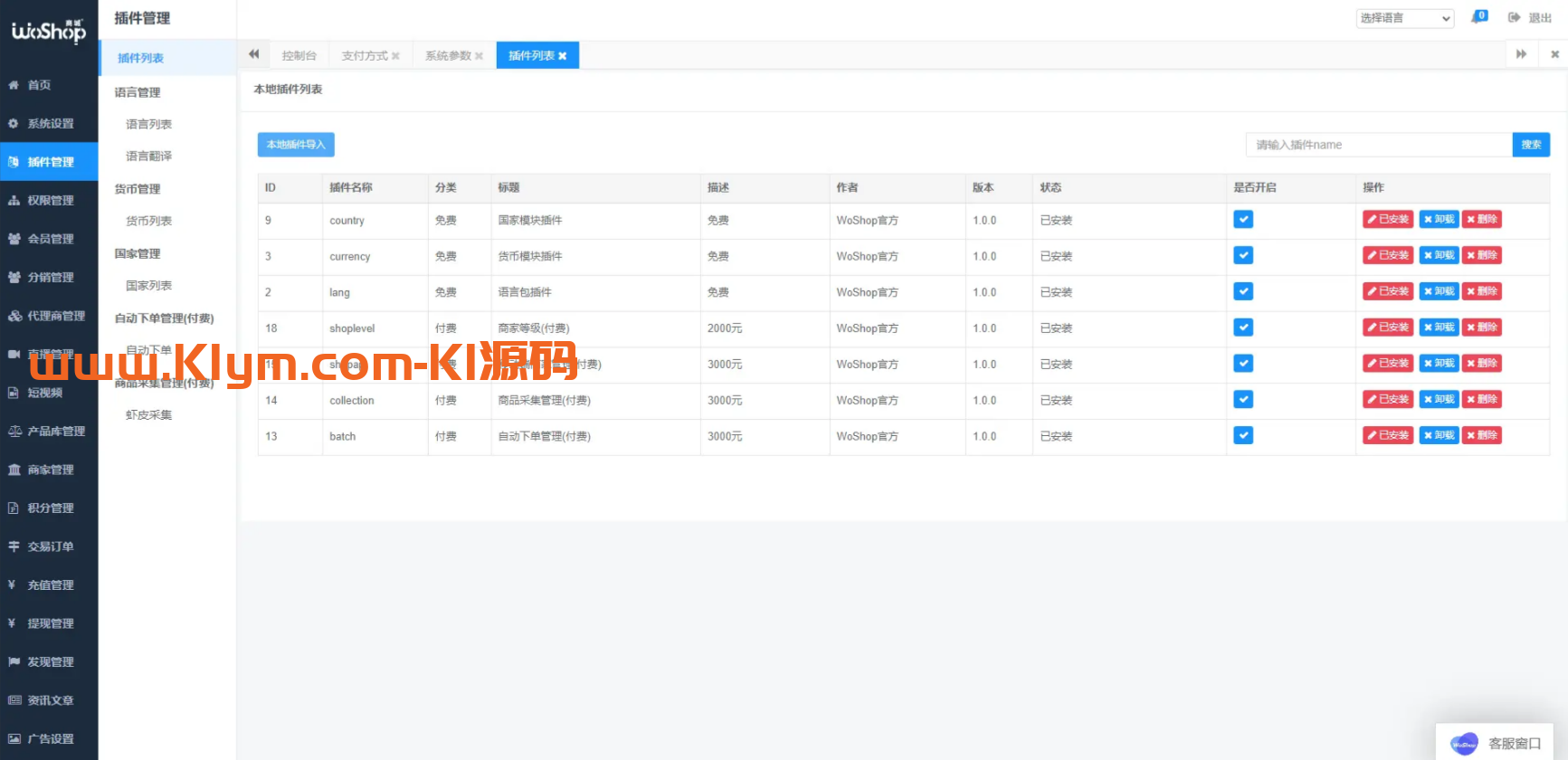Expand the 权限管理 sidebar menu
This screenshot has width=1568, height=760.
50,201
